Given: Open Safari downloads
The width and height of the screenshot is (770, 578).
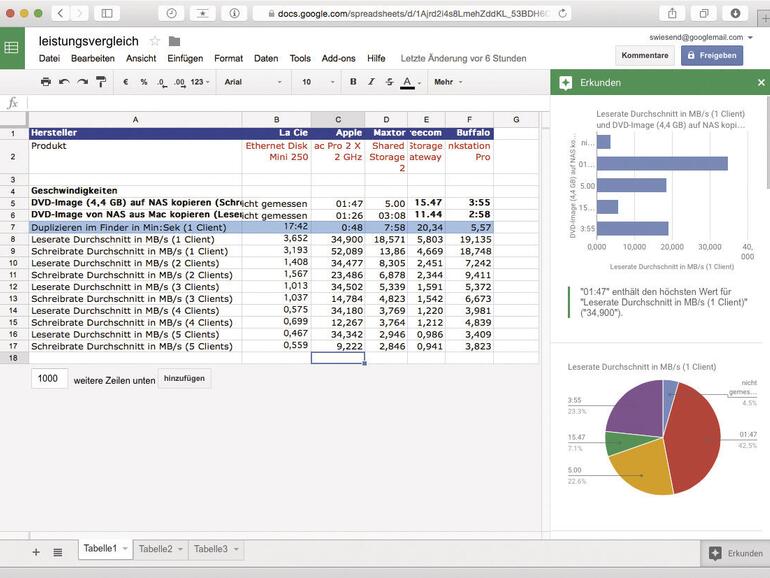Looking at the screenshot, I should click(735, 13).
